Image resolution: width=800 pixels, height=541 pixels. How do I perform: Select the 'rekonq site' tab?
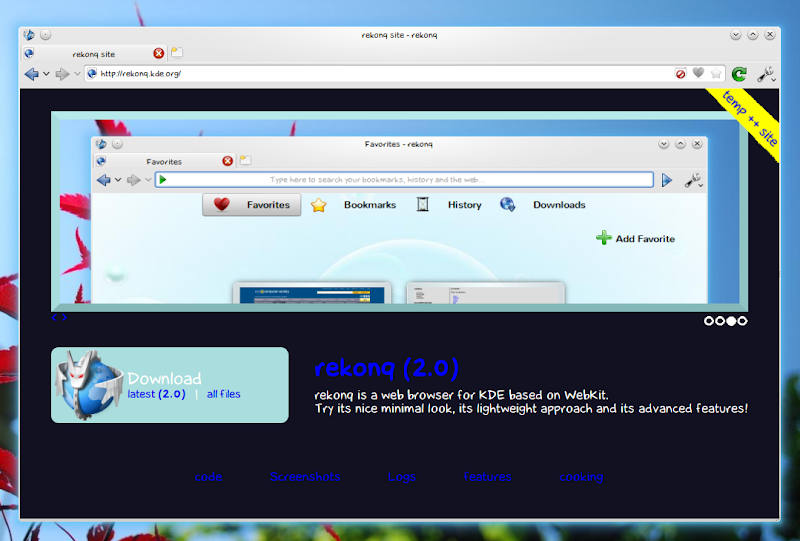coord(94,54)
